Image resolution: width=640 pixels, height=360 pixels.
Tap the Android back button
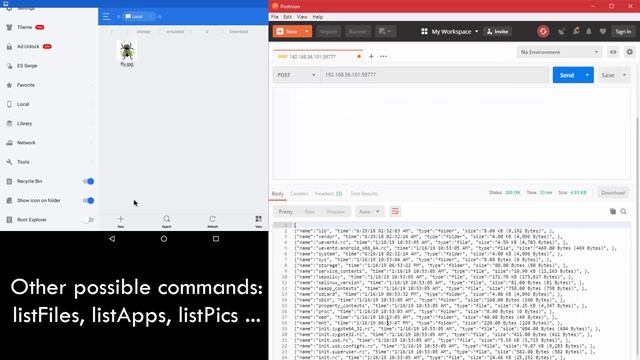(112, 239)
